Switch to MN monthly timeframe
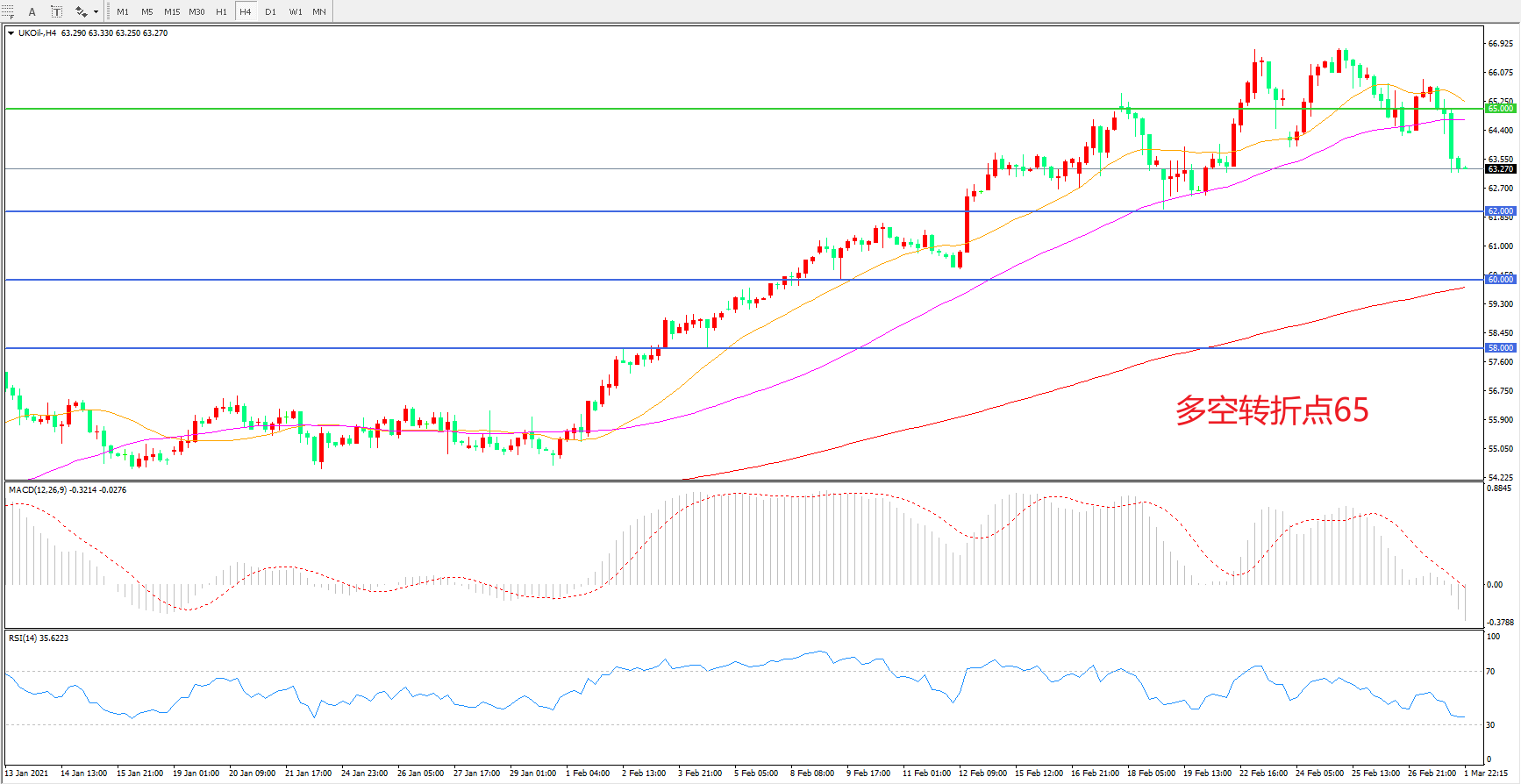This screenshot has width=1521, height=784. tap(319, 11)
